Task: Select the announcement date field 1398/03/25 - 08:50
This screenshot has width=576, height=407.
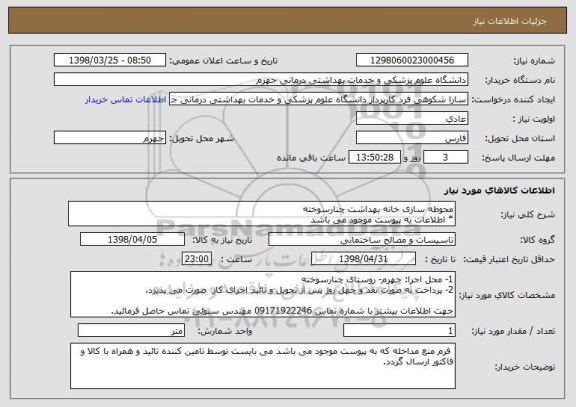Action: tap(110, 60)
